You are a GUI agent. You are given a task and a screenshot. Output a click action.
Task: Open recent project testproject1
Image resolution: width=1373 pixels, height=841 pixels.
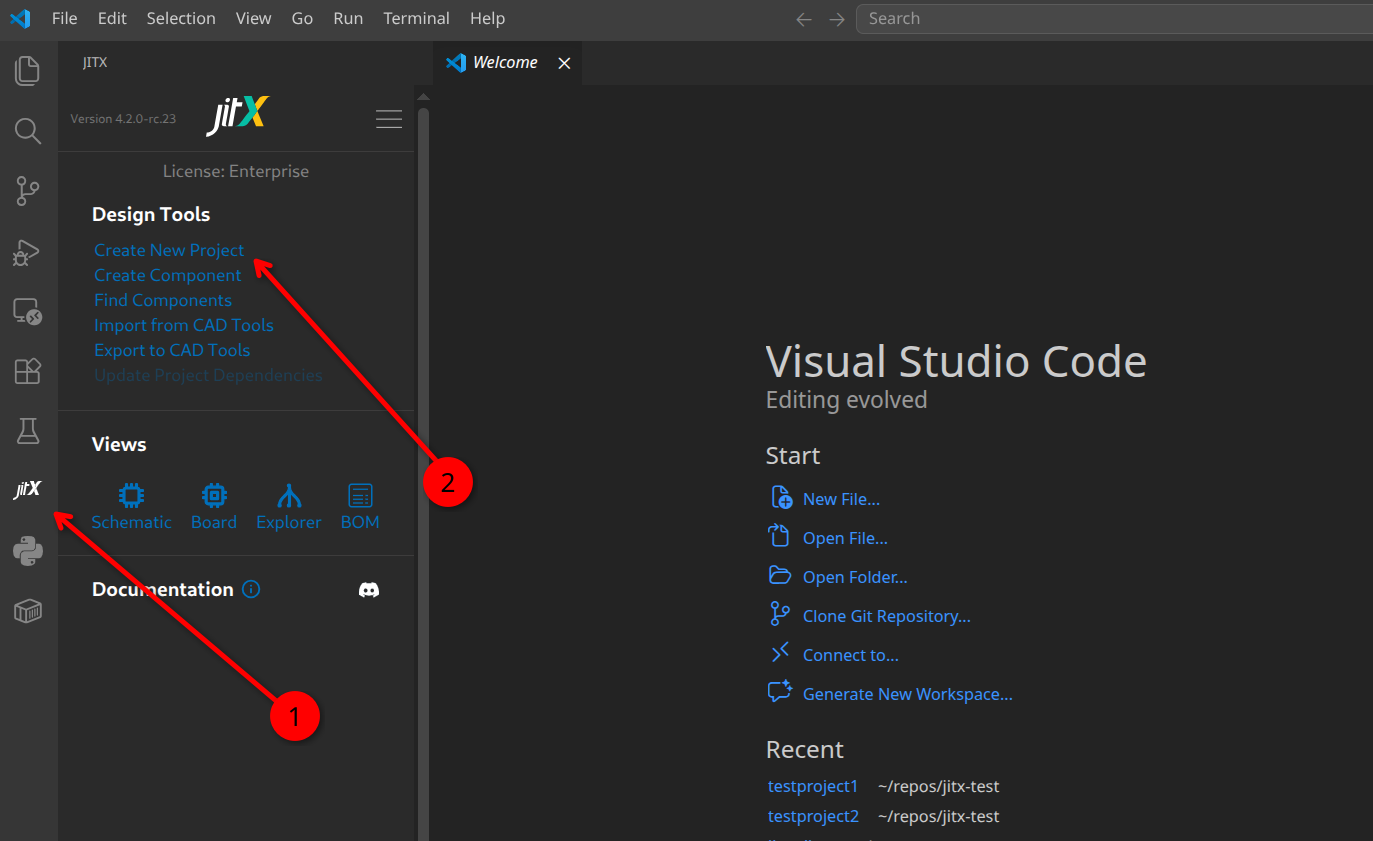click(x=813, y=786)
